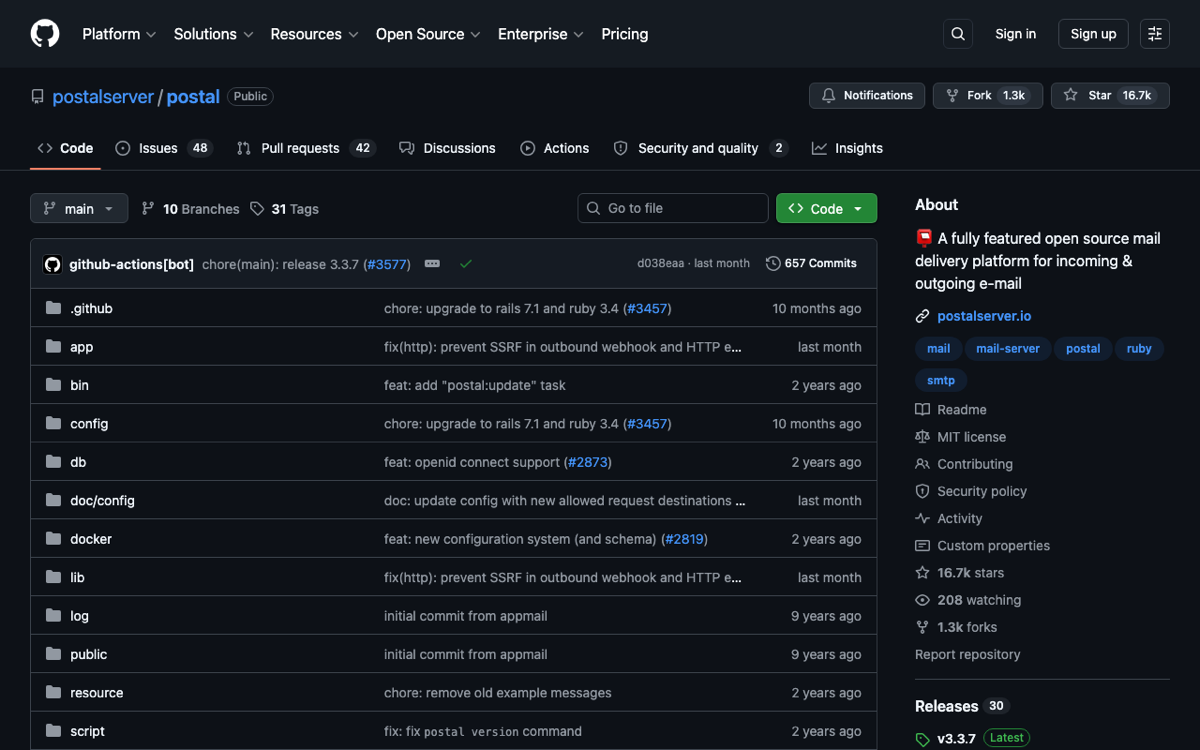Fork the postal repository
Viewport: 1200px width, 750px height.
coord(988,95)
